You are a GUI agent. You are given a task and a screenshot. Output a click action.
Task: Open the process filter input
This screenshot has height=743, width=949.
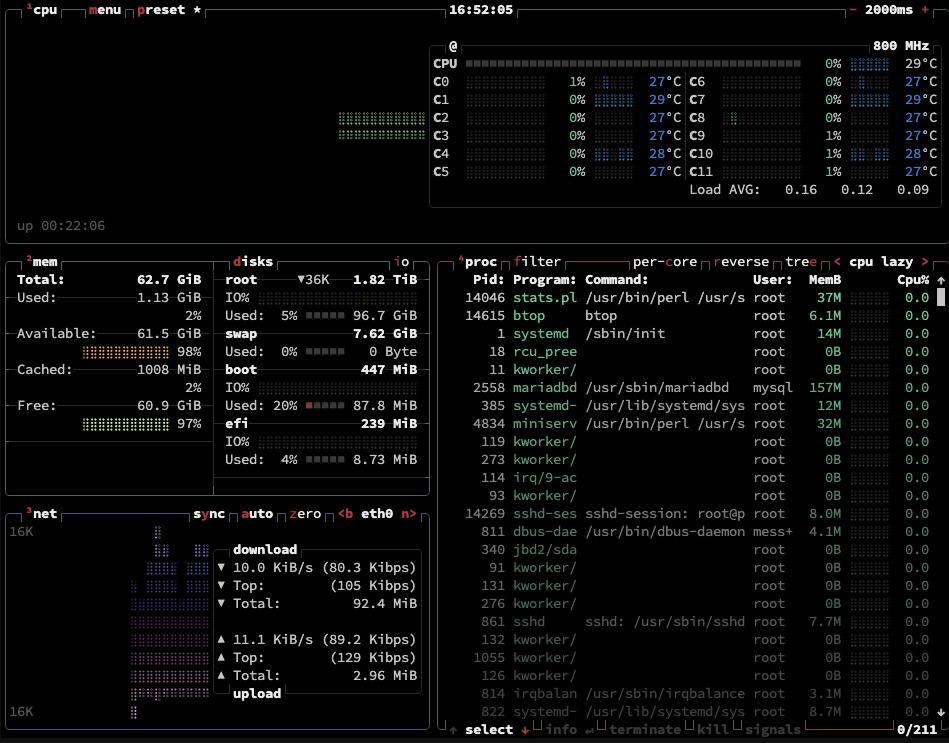coord(538,262)
